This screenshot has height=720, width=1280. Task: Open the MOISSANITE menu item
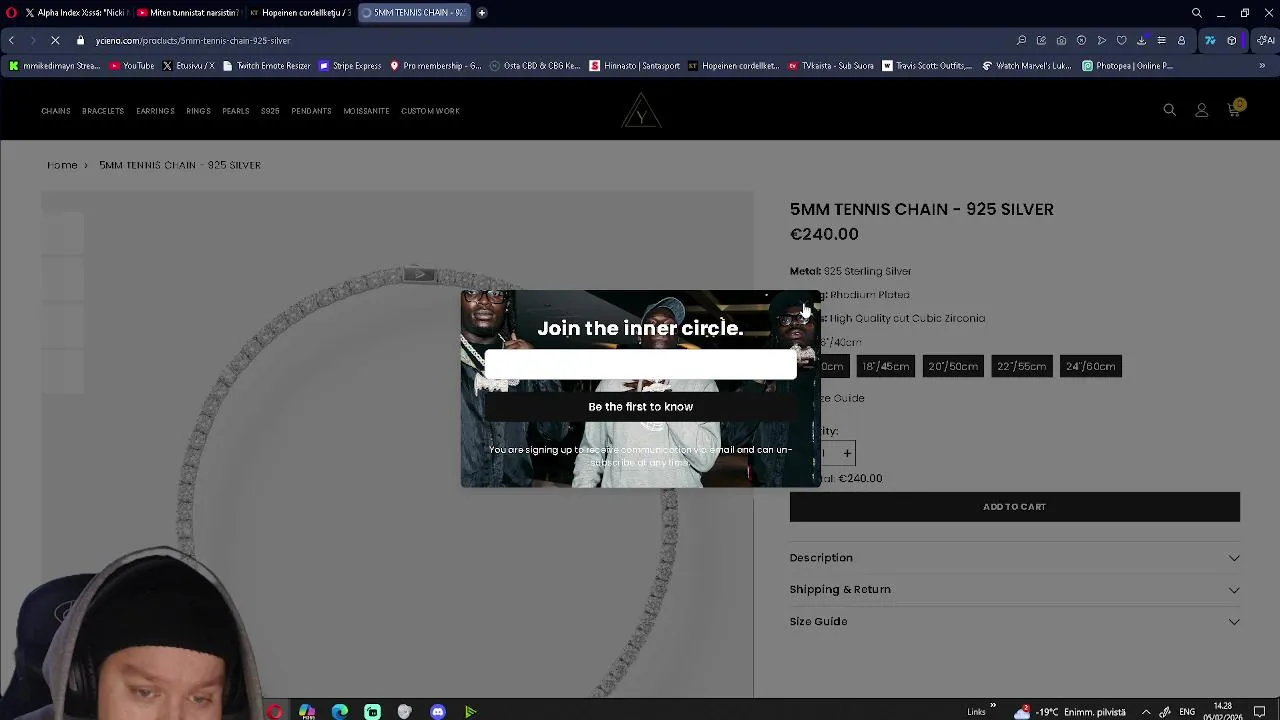coord(366,111)
